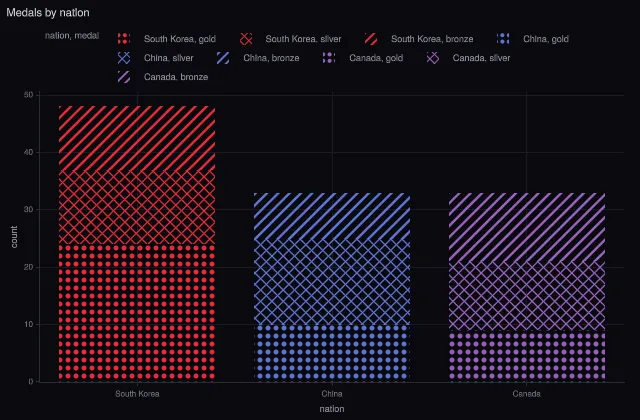Select the 'South Korea, bronze' legend label

click(x=432, y=39)
